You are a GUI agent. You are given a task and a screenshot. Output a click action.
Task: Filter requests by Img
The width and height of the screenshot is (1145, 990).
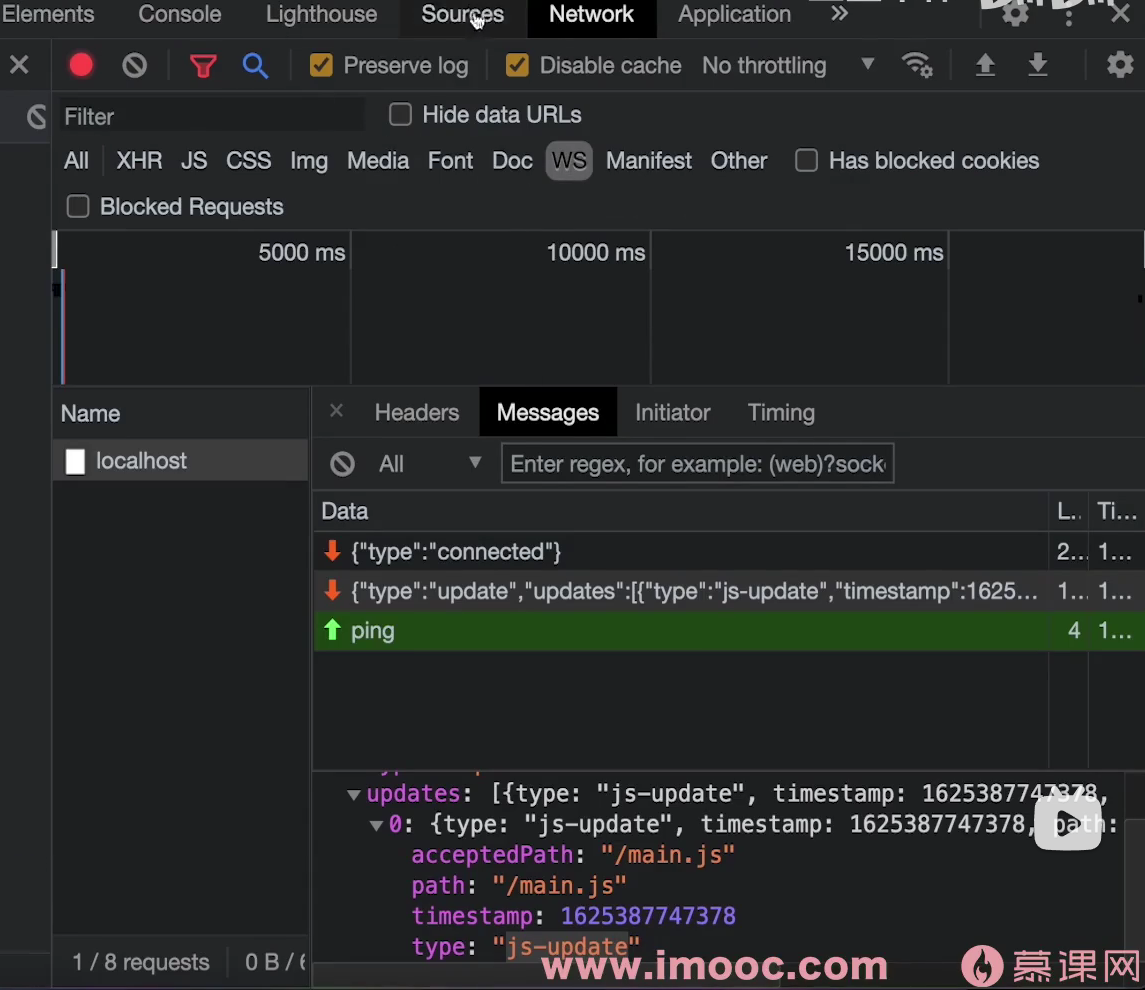pos(309,161)
